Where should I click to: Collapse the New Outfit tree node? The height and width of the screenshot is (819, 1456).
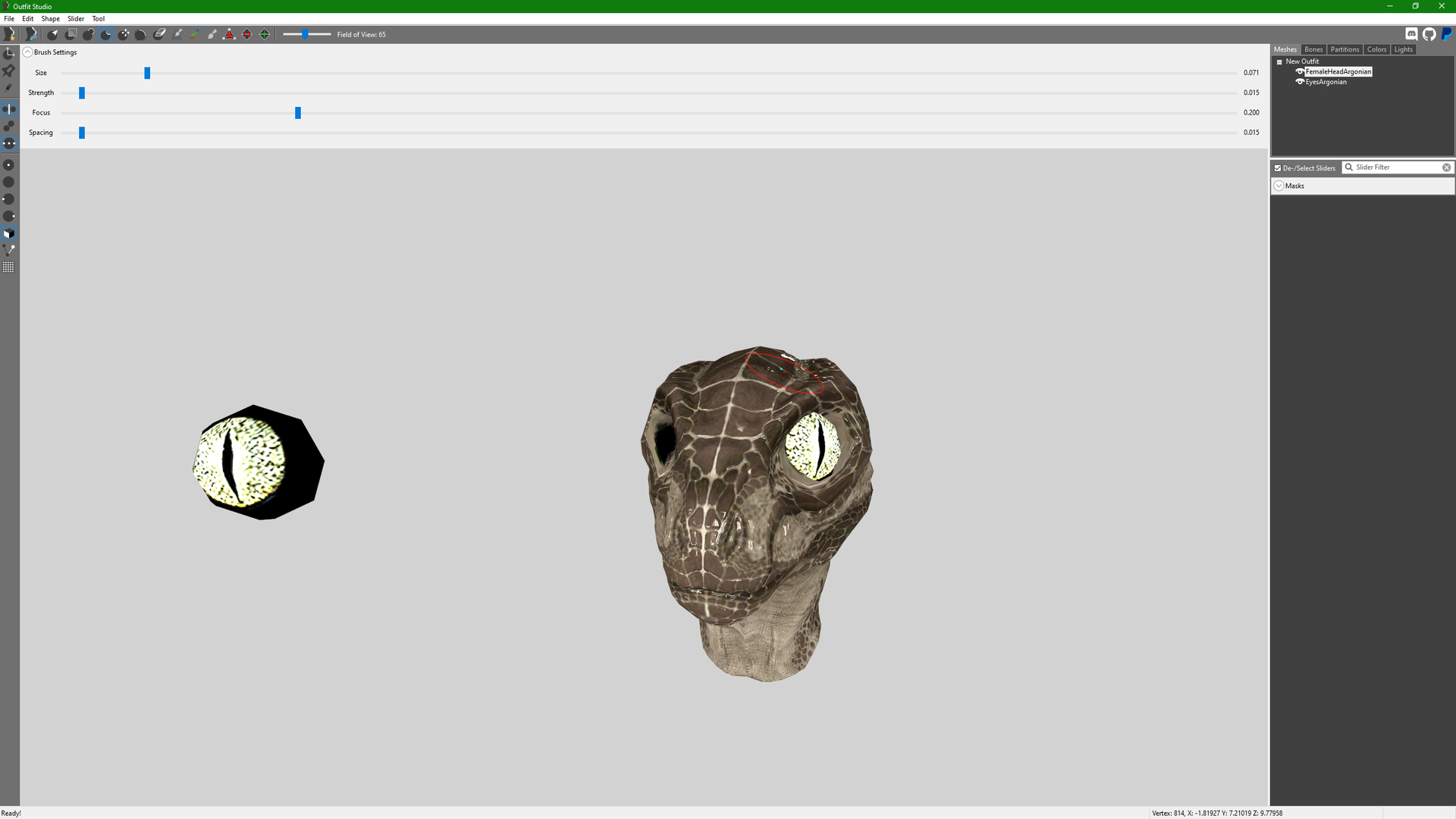[x=1279, y=62]
